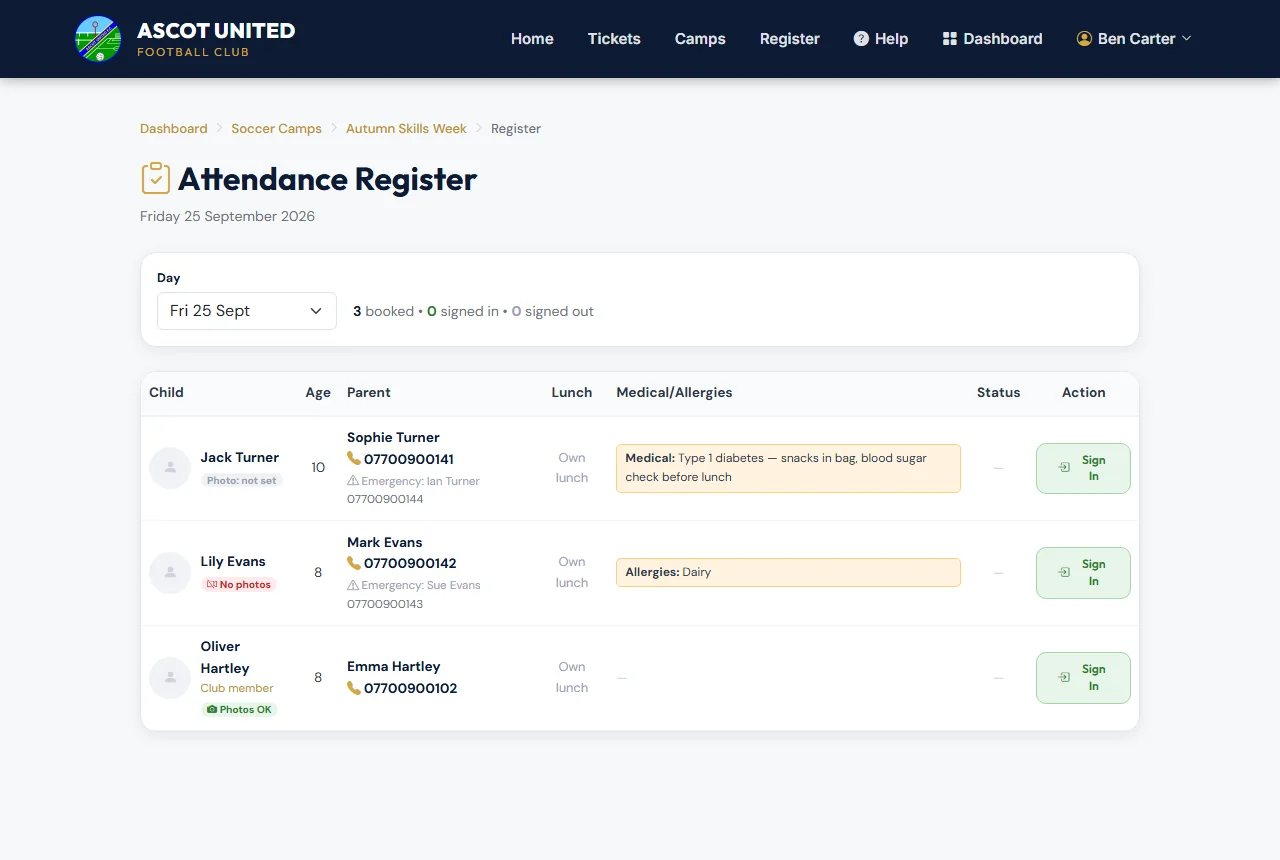Viewport: 1280px width, 860px height.
Task: Open the Register nav item
Action: point(790,39)
